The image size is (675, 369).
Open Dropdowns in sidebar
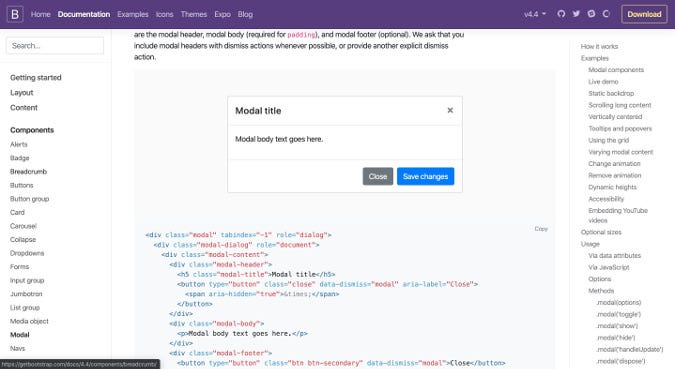27,253
